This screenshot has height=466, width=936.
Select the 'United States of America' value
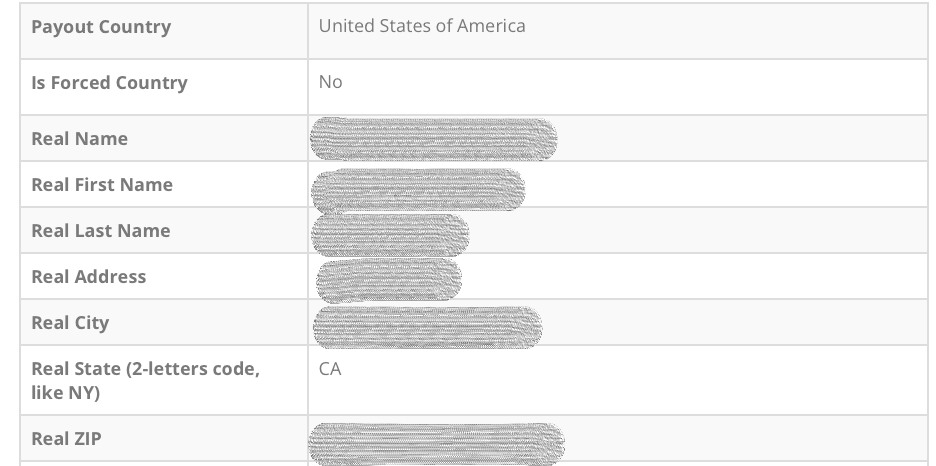click(421, 26)
